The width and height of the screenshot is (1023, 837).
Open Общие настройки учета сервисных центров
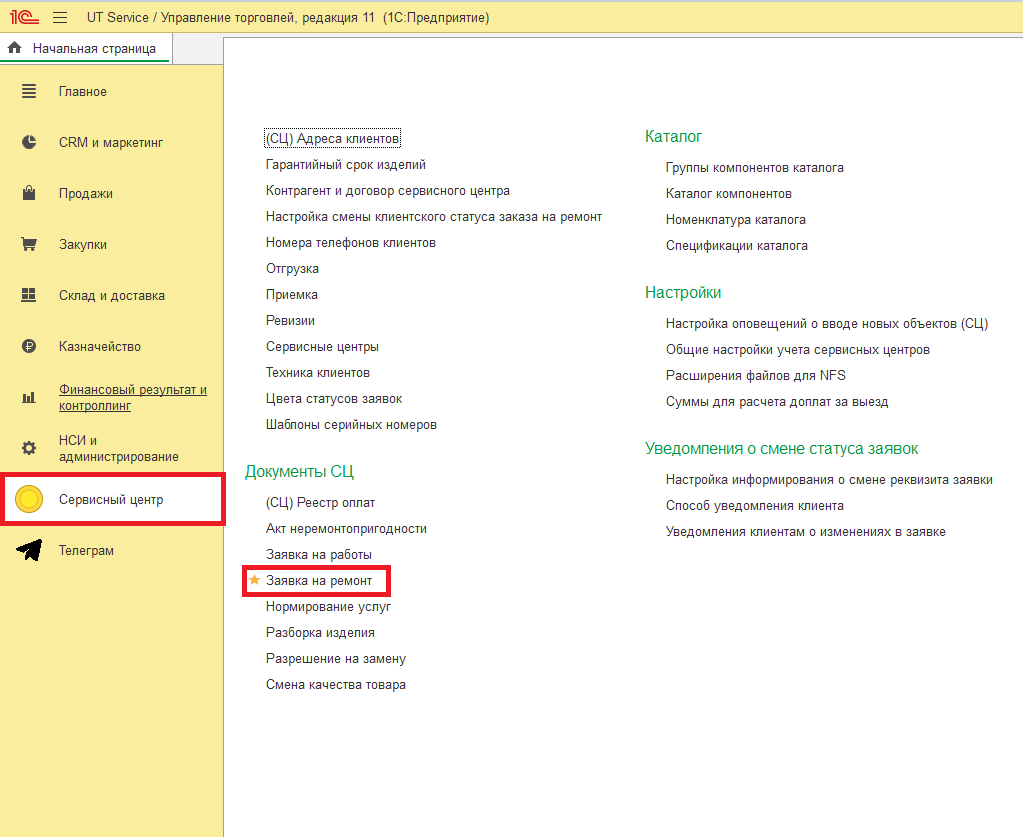click(x=797, y=350)
